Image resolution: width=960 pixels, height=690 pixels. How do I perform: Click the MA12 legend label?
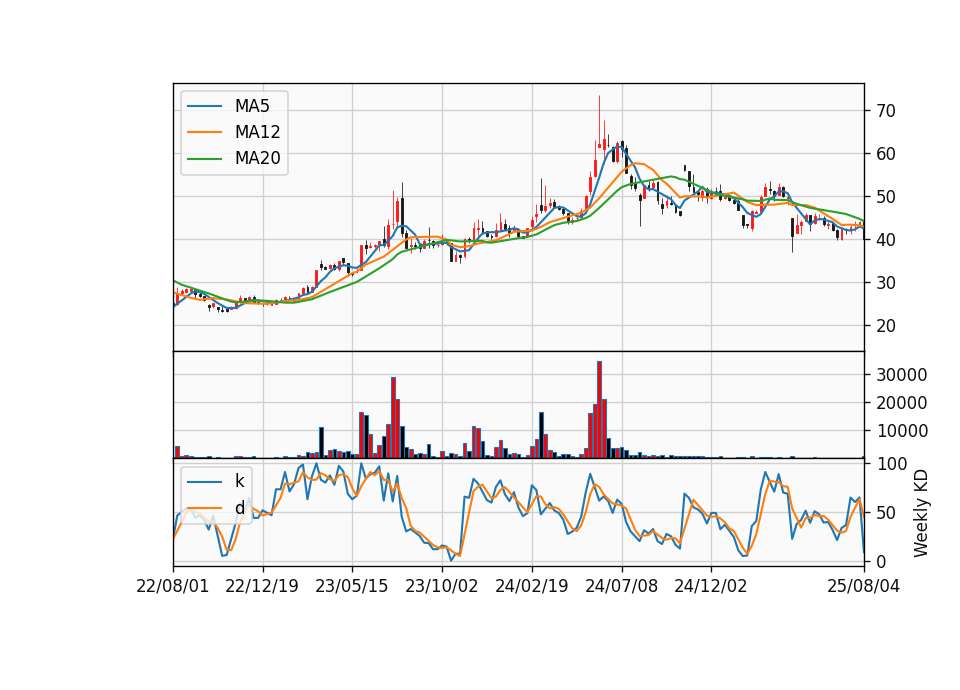click(x=257, y=132)
